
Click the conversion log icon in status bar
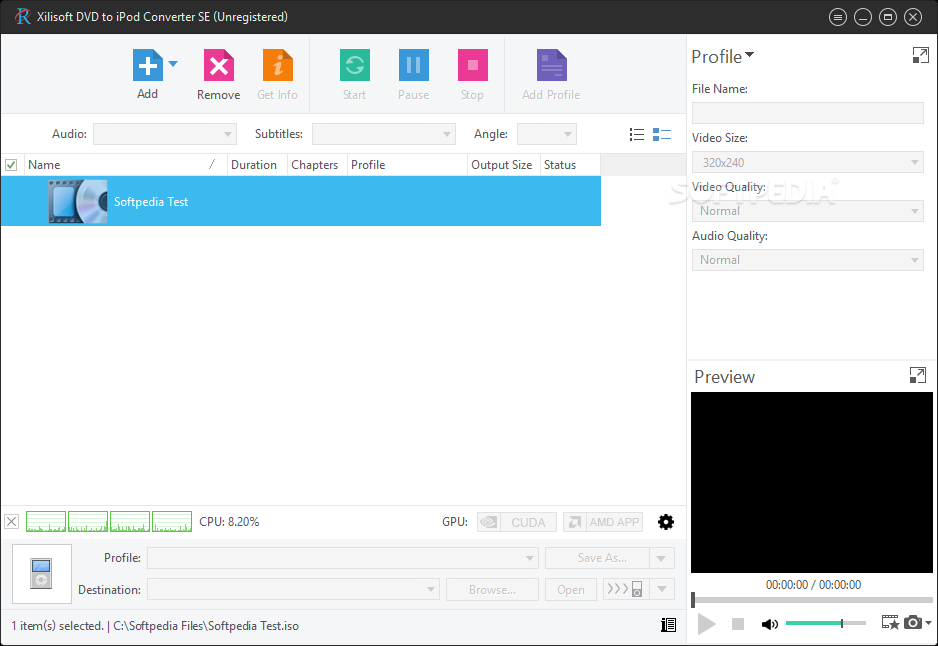point(668,625)
